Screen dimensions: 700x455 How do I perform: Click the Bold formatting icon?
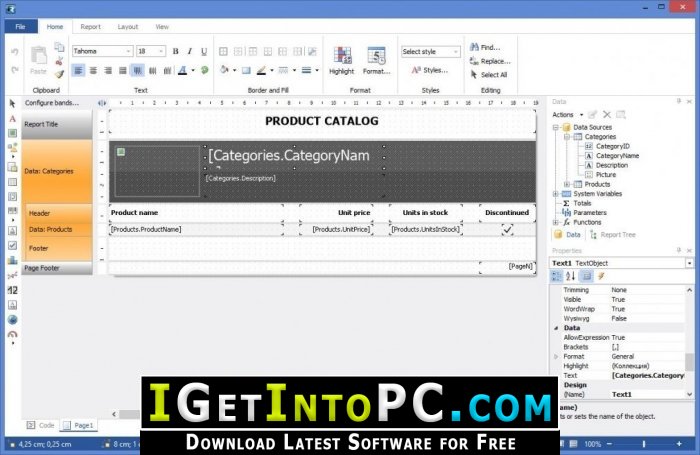click(175, 51)
